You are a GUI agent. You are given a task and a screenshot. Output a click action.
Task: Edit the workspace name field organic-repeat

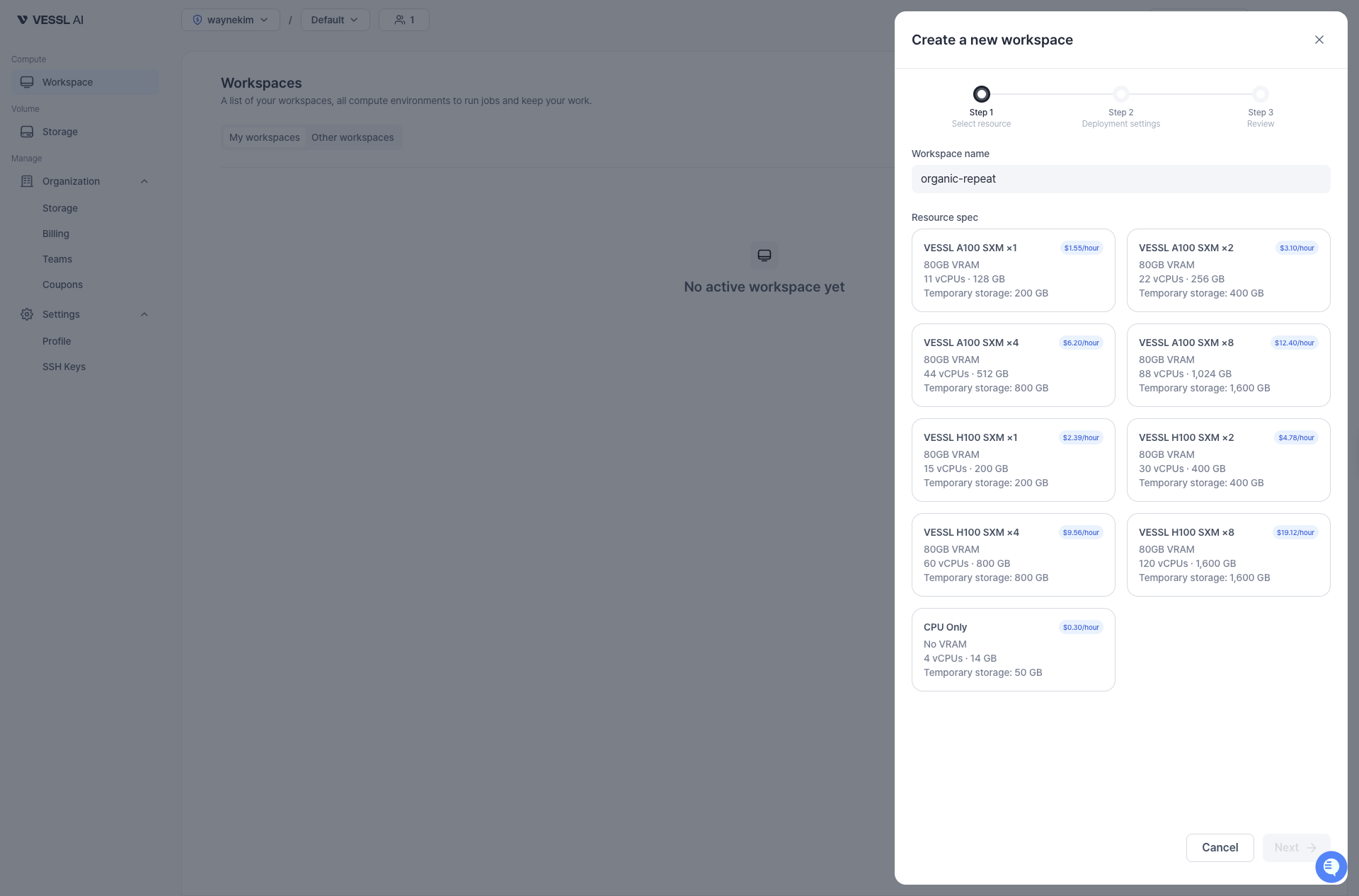[x=1120, y=178]
